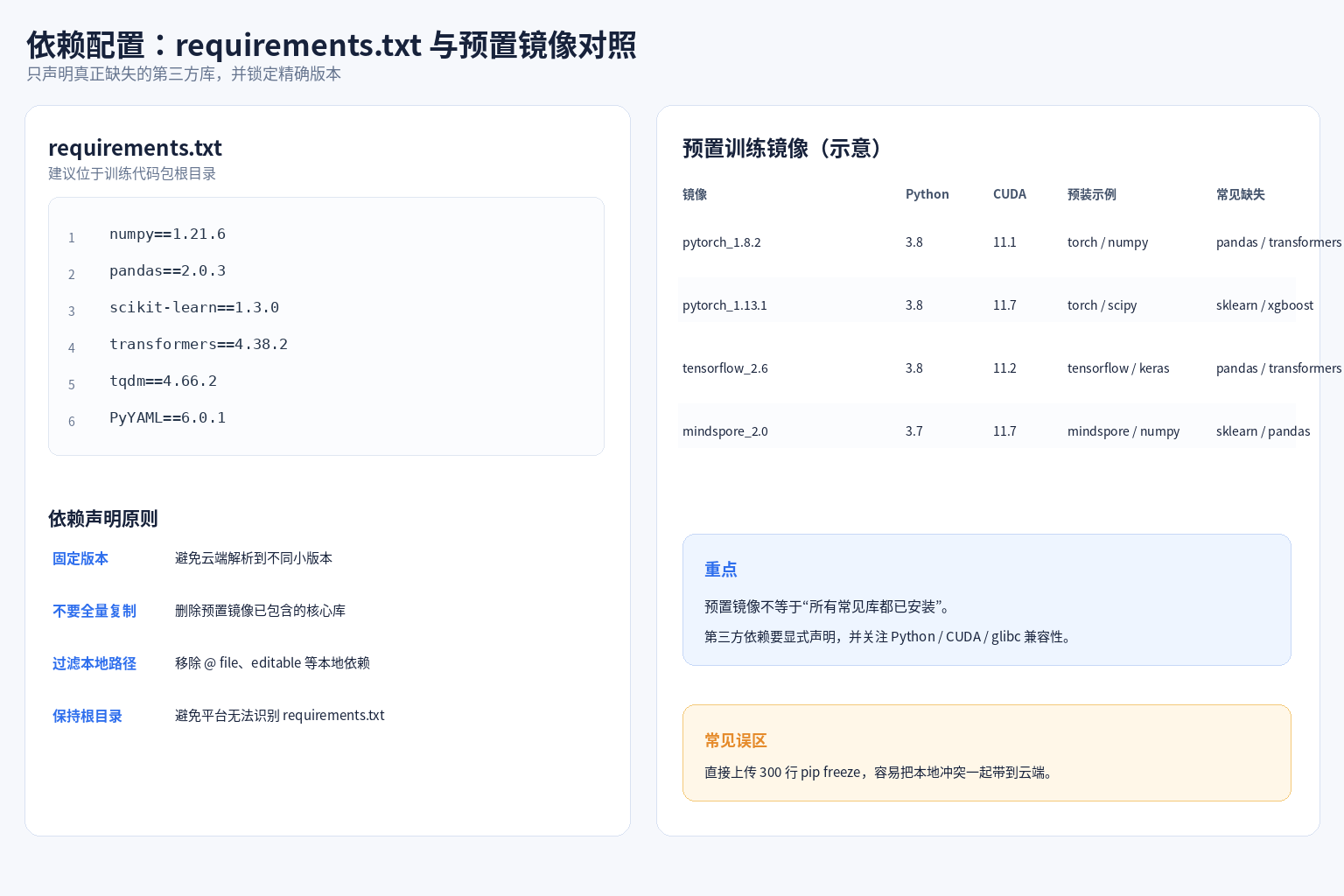Select the pandas==2.0.3 requirement line

[x=167, y=270]
